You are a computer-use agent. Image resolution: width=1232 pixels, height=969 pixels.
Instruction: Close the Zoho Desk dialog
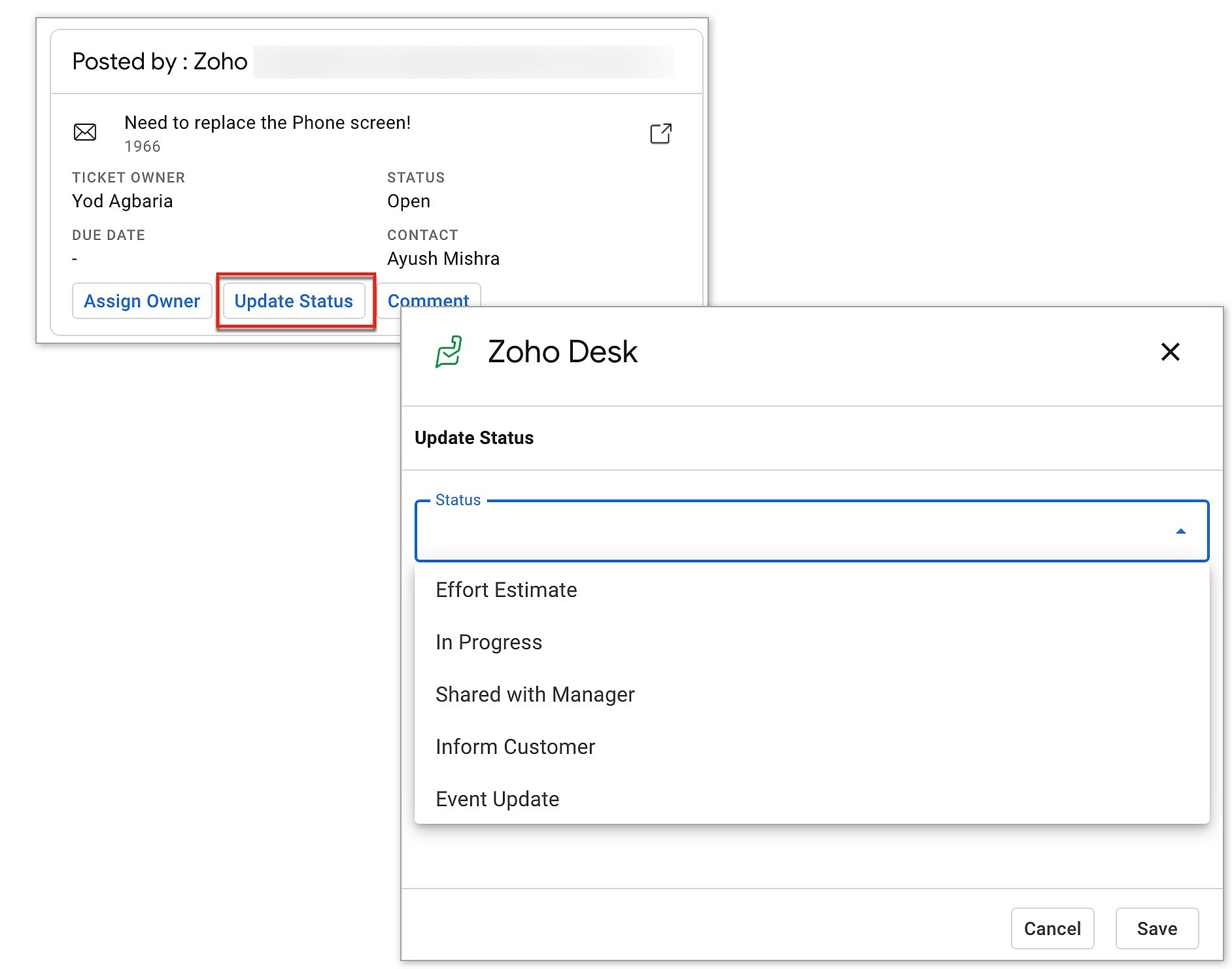[x=1170, y=352]
